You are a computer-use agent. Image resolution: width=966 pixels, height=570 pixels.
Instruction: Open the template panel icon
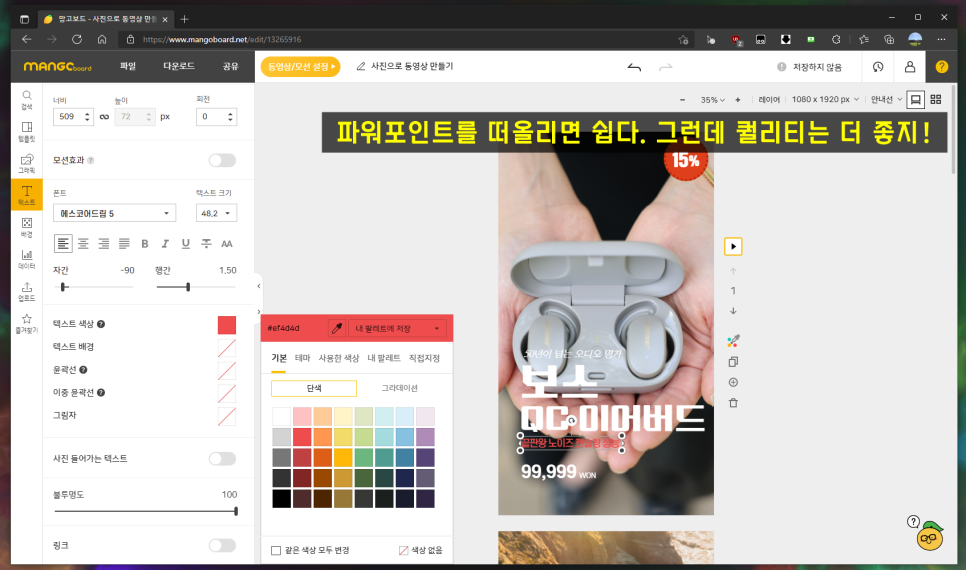point(26,131)
